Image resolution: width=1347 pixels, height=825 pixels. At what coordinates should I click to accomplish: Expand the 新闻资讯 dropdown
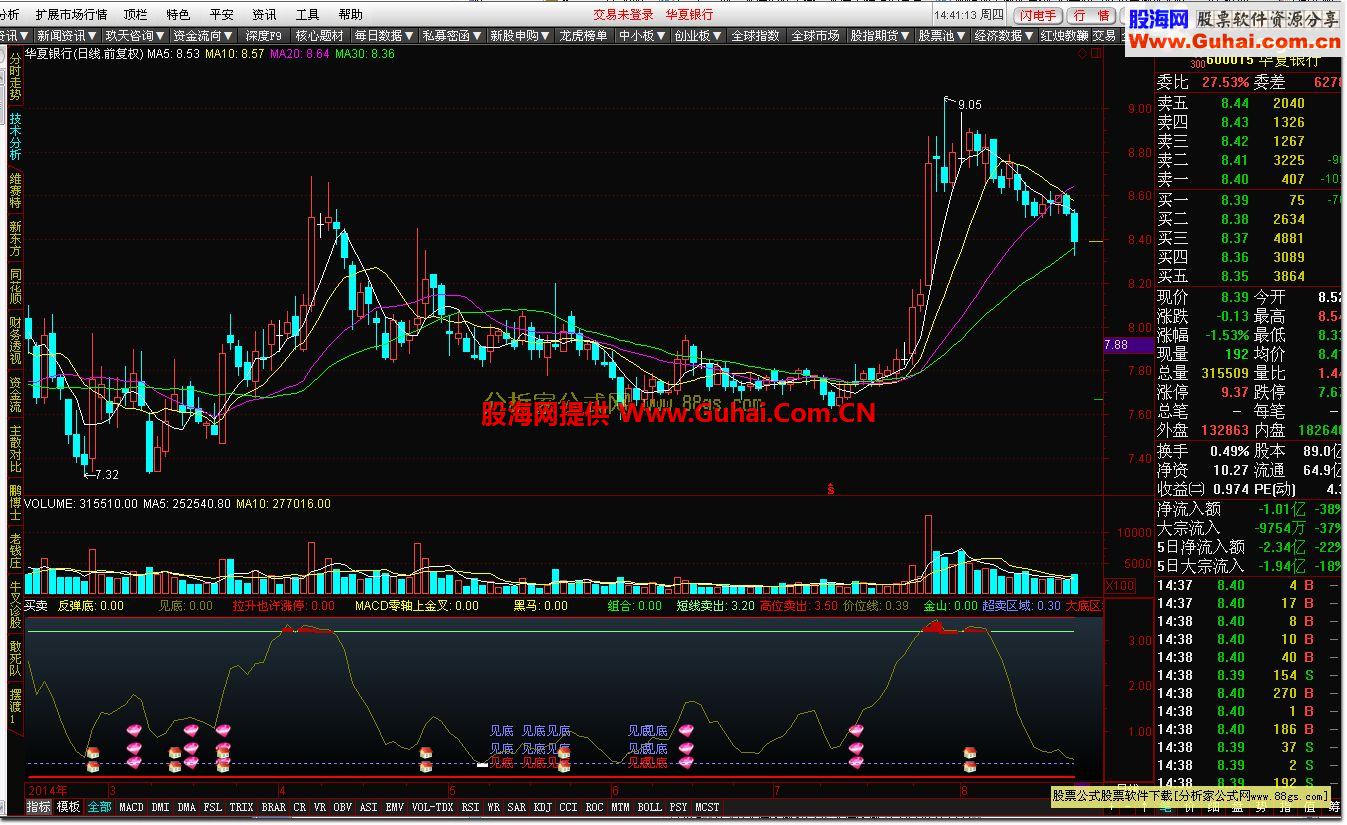click(65, 35)
